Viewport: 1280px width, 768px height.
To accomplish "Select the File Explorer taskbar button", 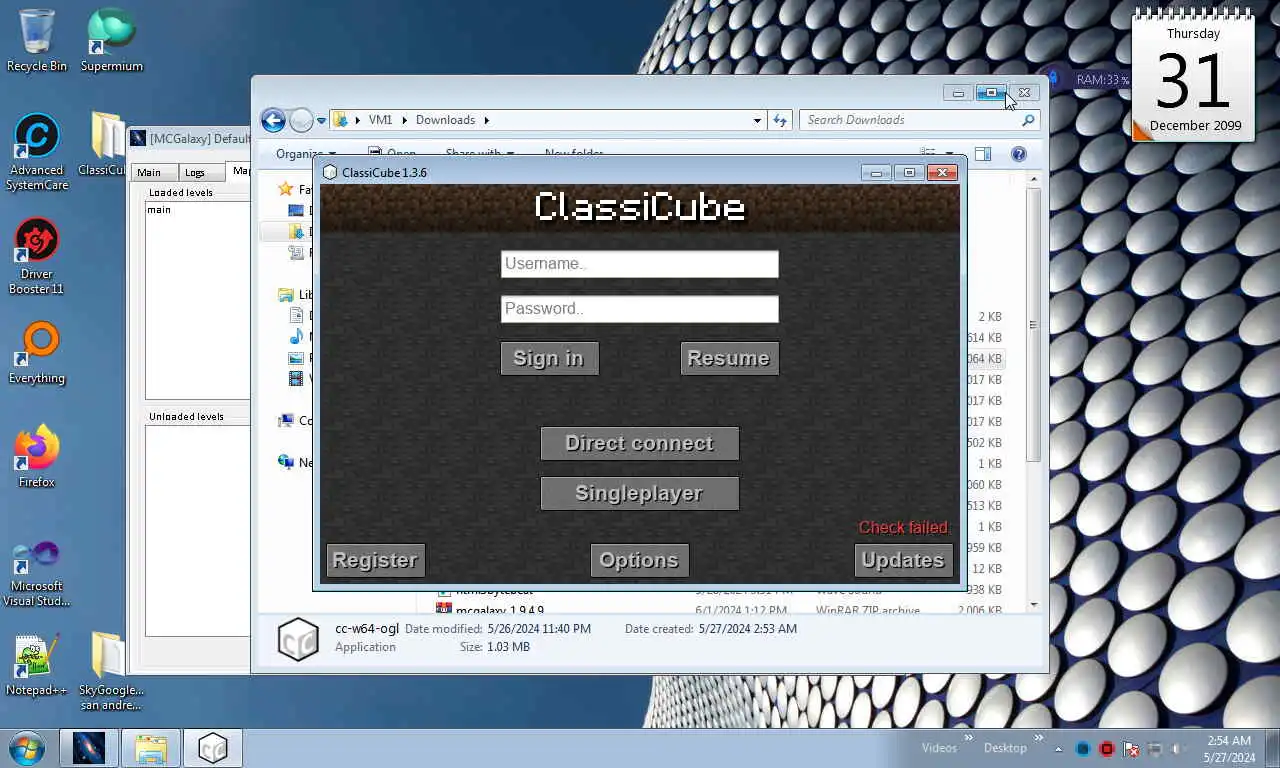I will click(151, 748).
